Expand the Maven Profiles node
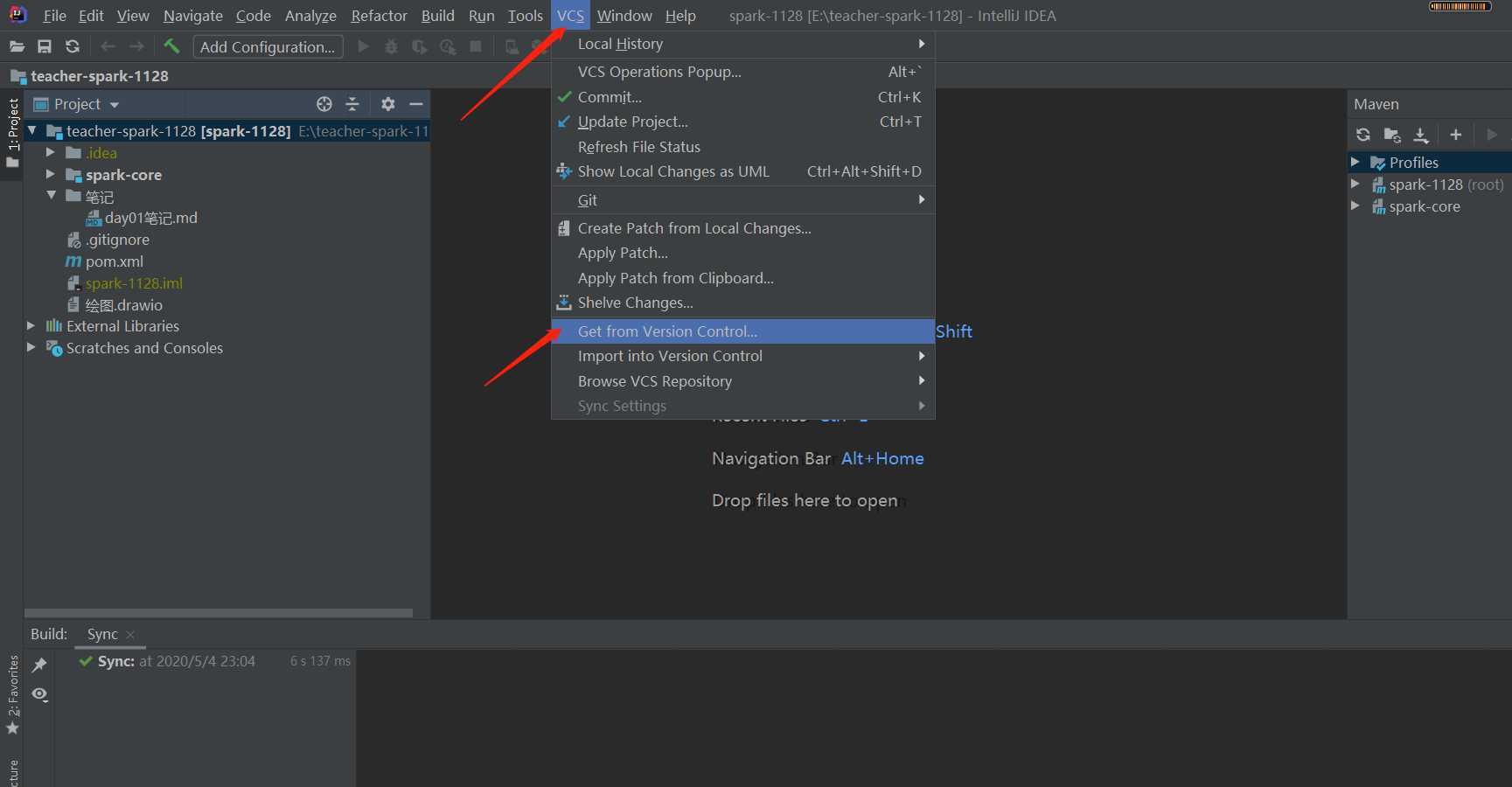Image resolution: width=1512 pixels, height=787 pixels. click(1355, 163)
